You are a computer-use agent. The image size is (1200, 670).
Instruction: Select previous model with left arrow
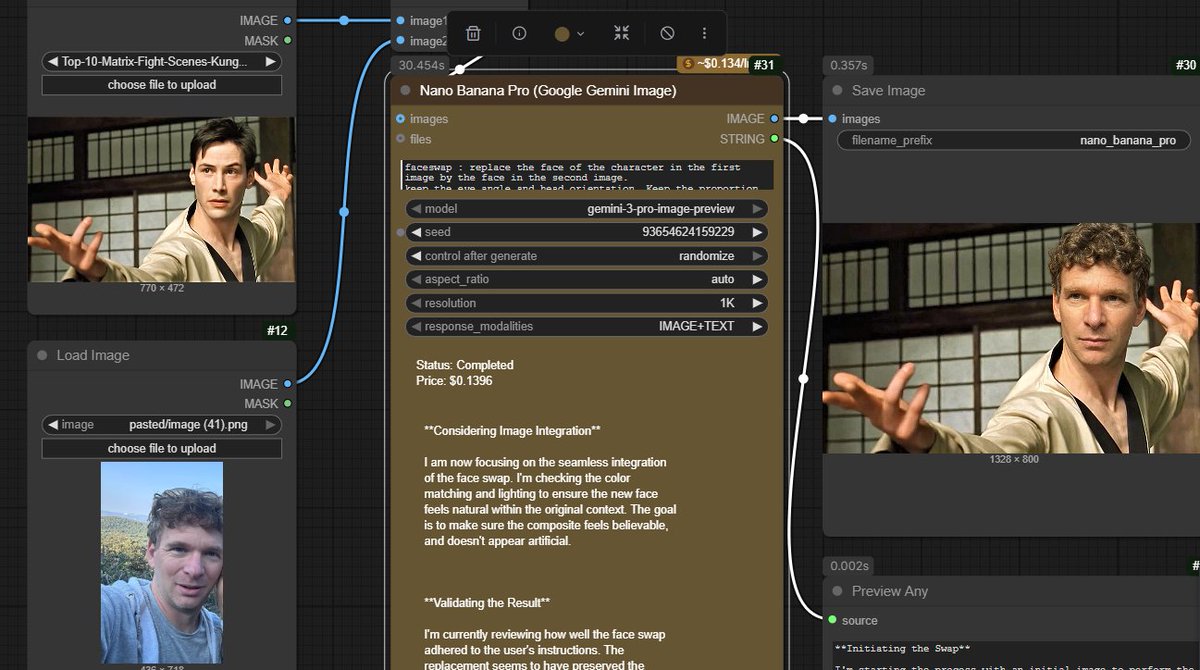coord(415,209)
